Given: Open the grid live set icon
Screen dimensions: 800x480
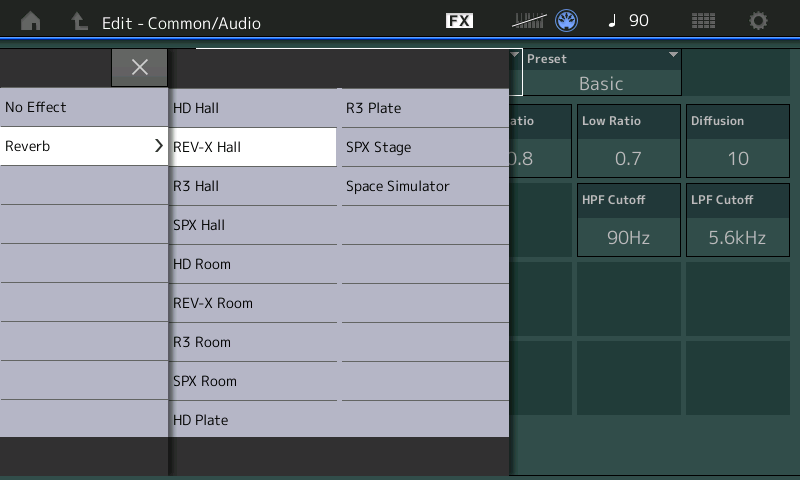Looking at the screenshot, I should tap(703, 21).
